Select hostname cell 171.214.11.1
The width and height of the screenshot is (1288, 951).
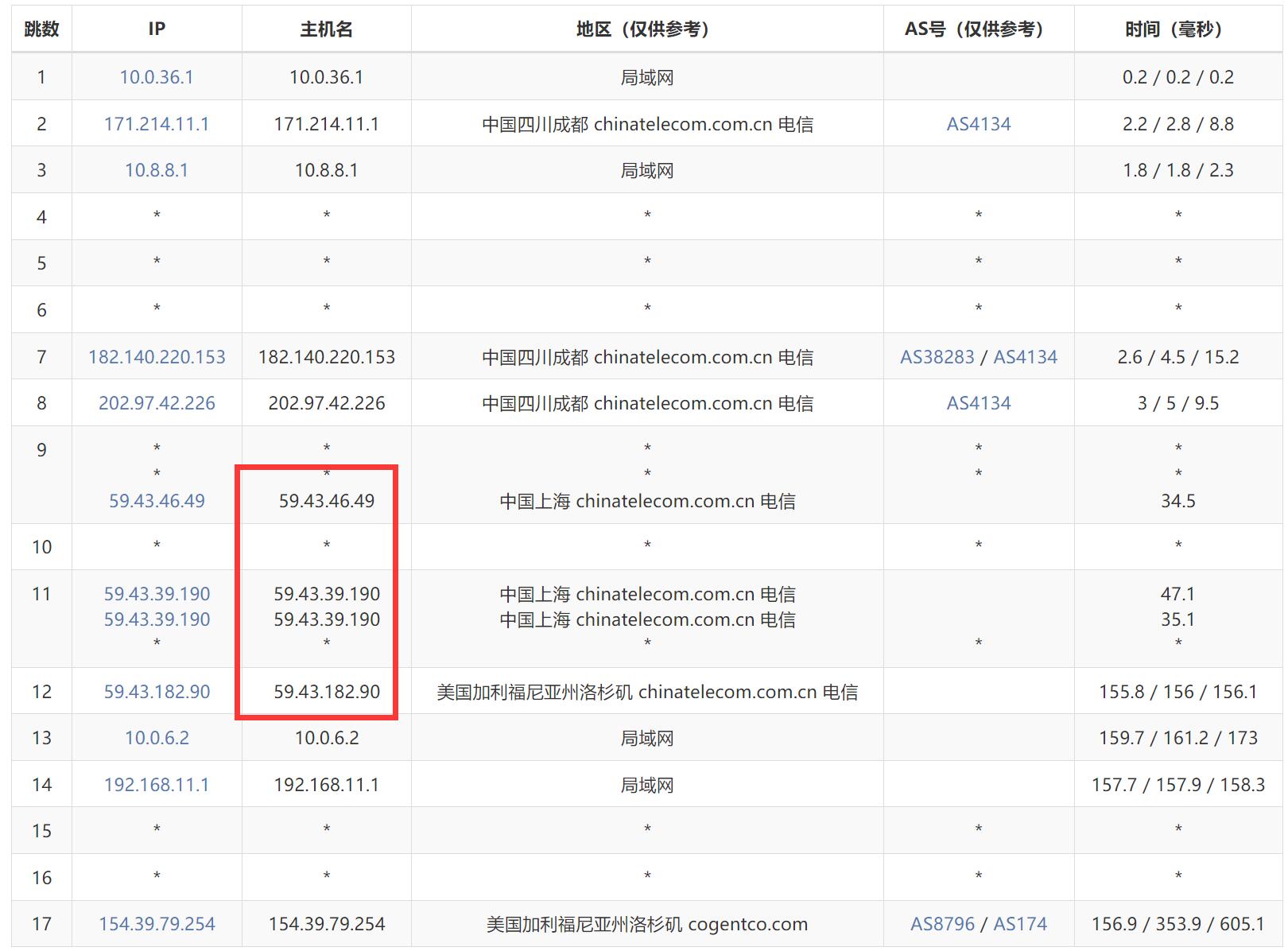(327, 124)
